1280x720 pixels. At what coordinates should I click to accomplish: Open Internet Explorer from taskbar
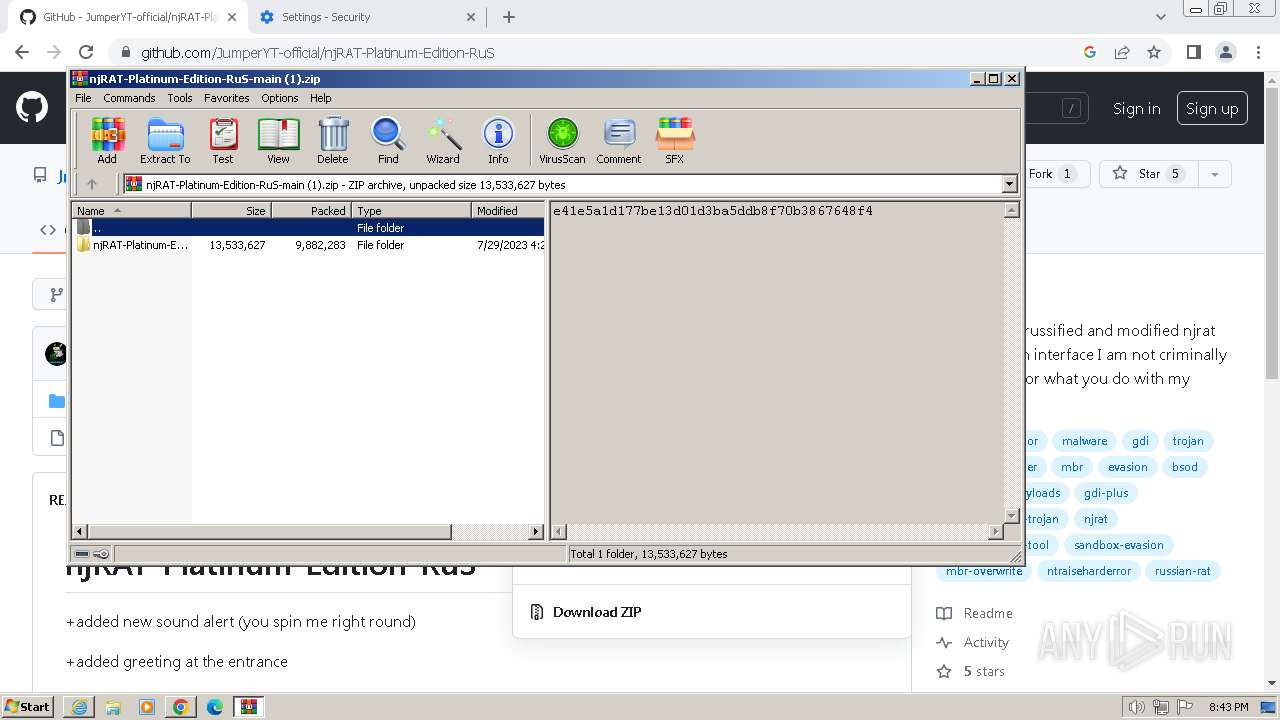pos(79,707)
